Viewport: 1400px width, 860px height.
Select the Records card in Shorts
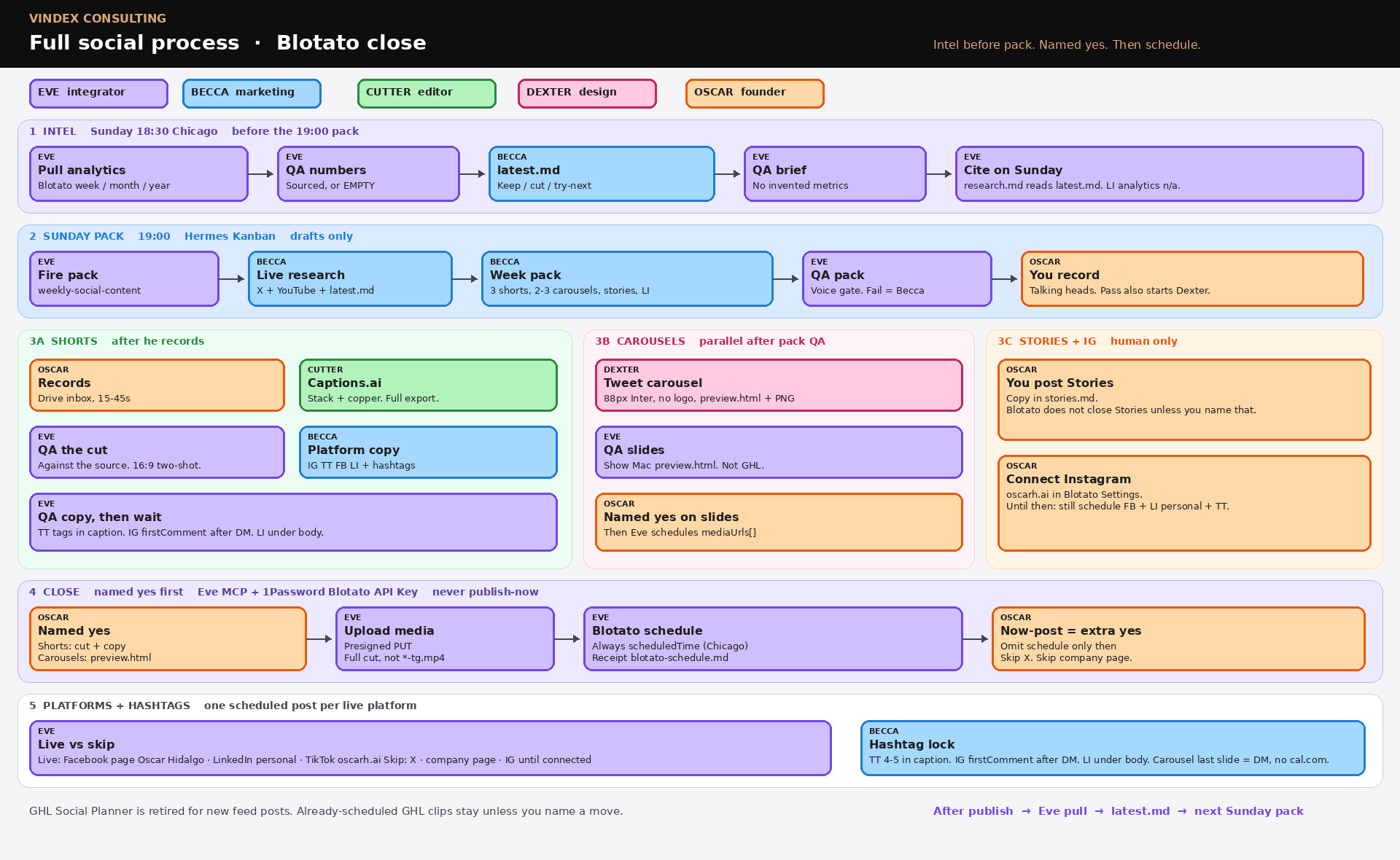157,385
